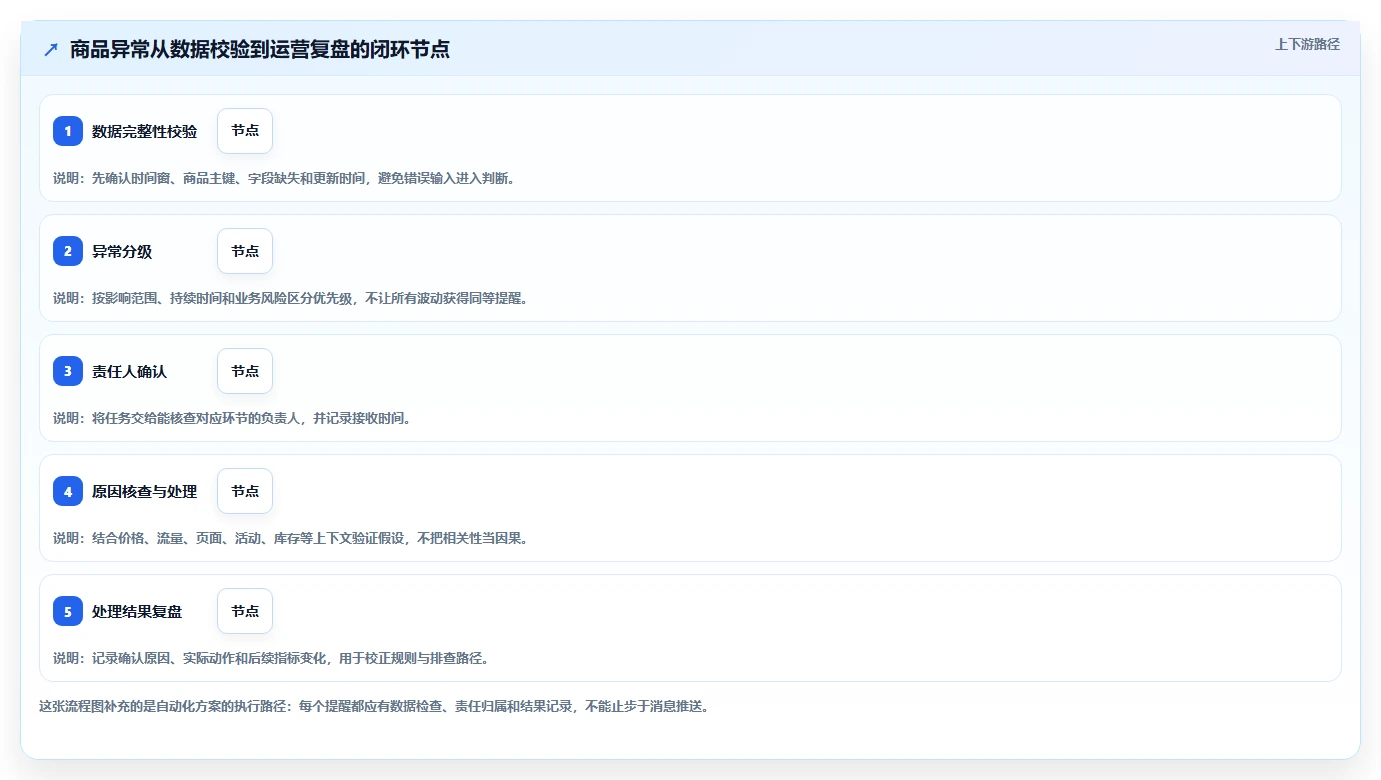Click 节点 button next to 处理结果复盘
The height and width of the screenshot is (780, 1381).
click(x=245, y=611)
